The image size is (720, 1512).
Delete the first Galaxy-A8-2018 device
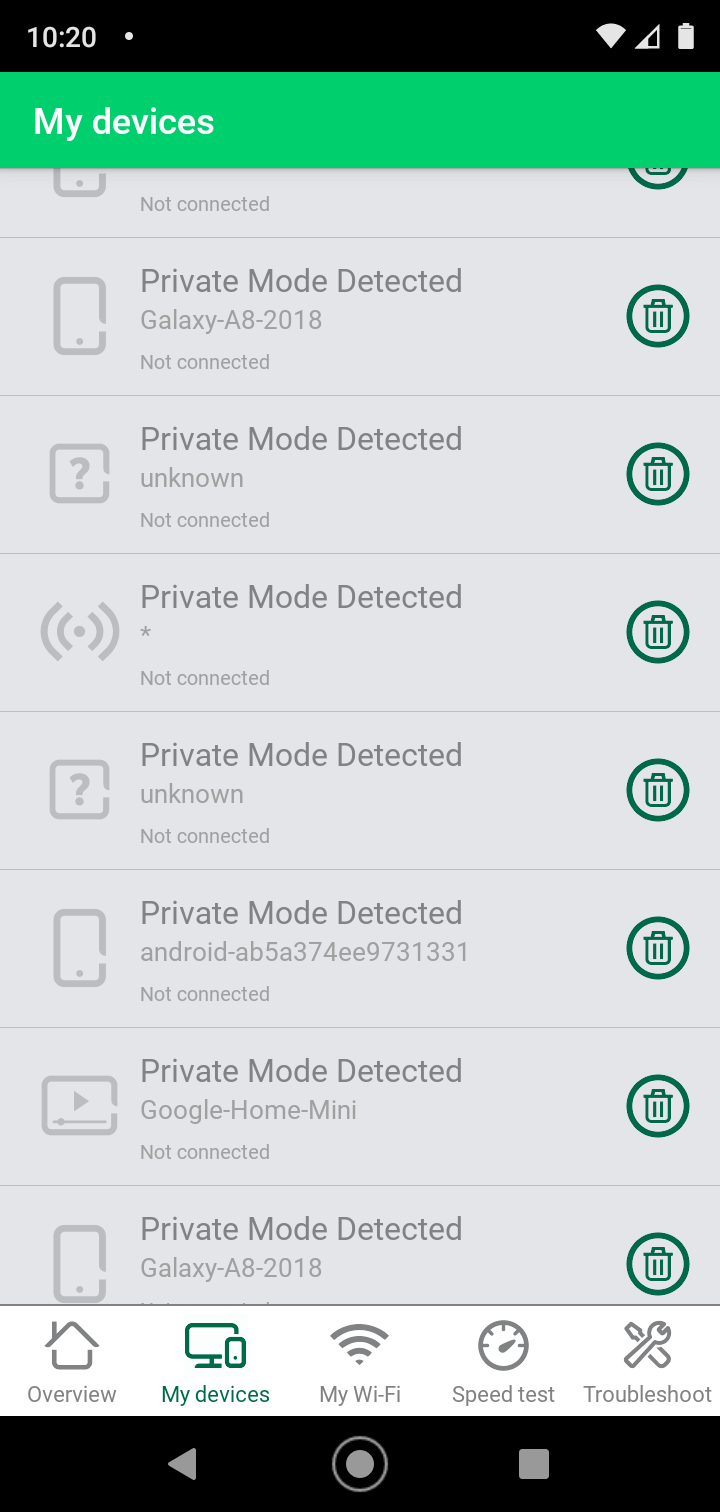(x=657, y=316)
